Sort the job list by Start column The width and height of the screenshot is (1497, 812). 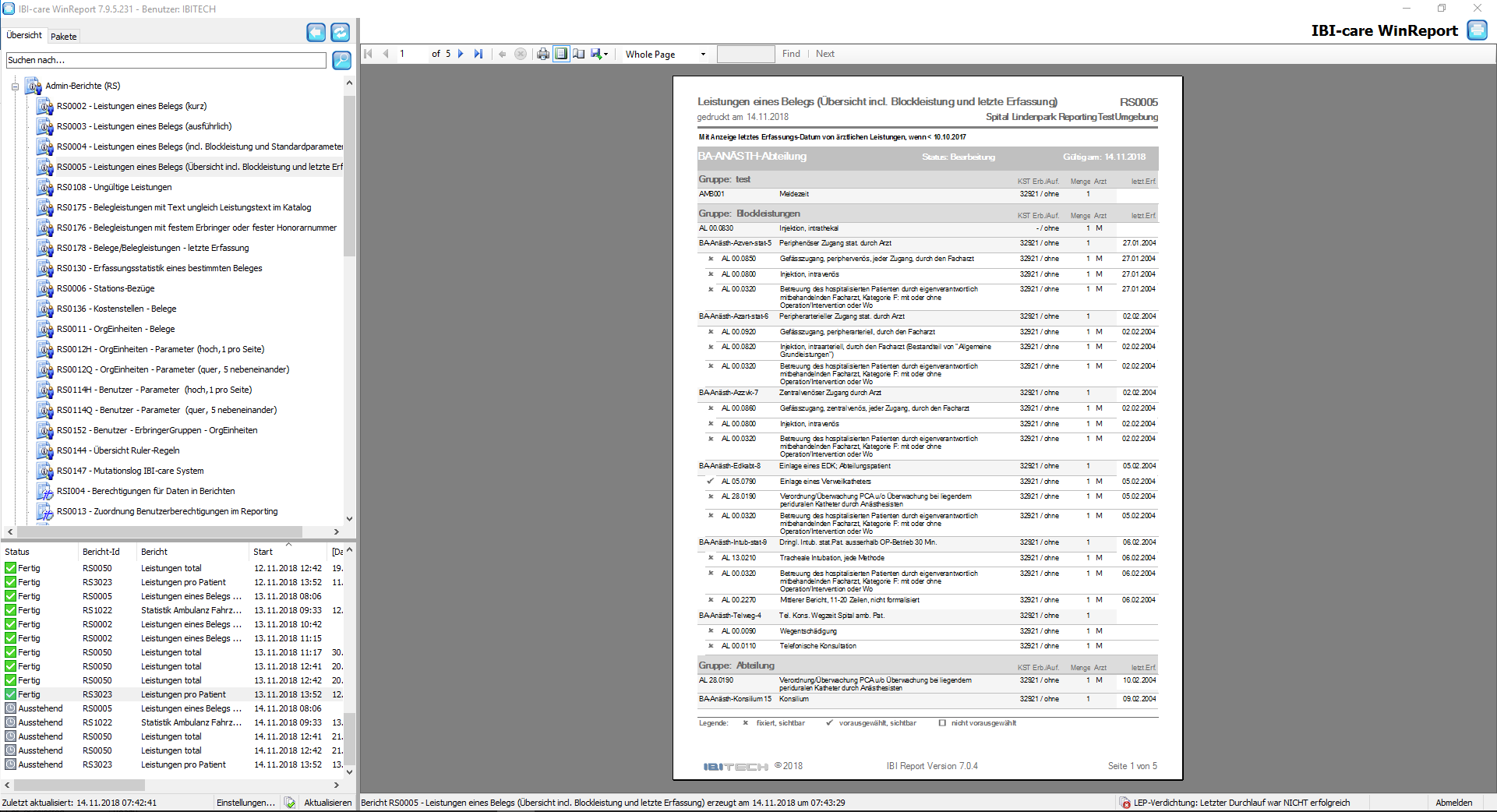263,552
